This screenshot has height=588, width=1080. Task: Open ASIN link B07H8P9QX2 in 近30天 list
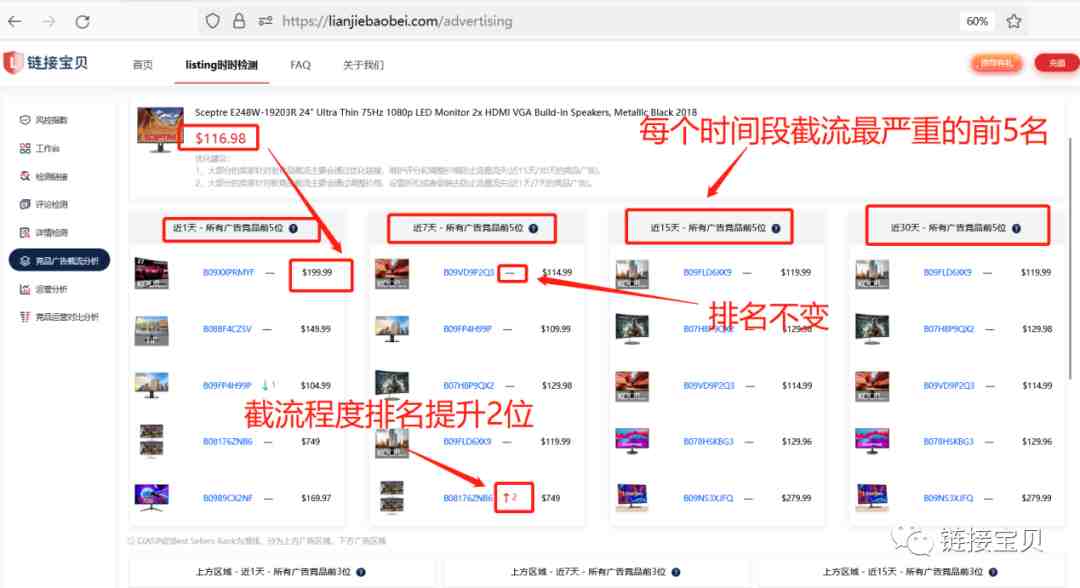948,329
